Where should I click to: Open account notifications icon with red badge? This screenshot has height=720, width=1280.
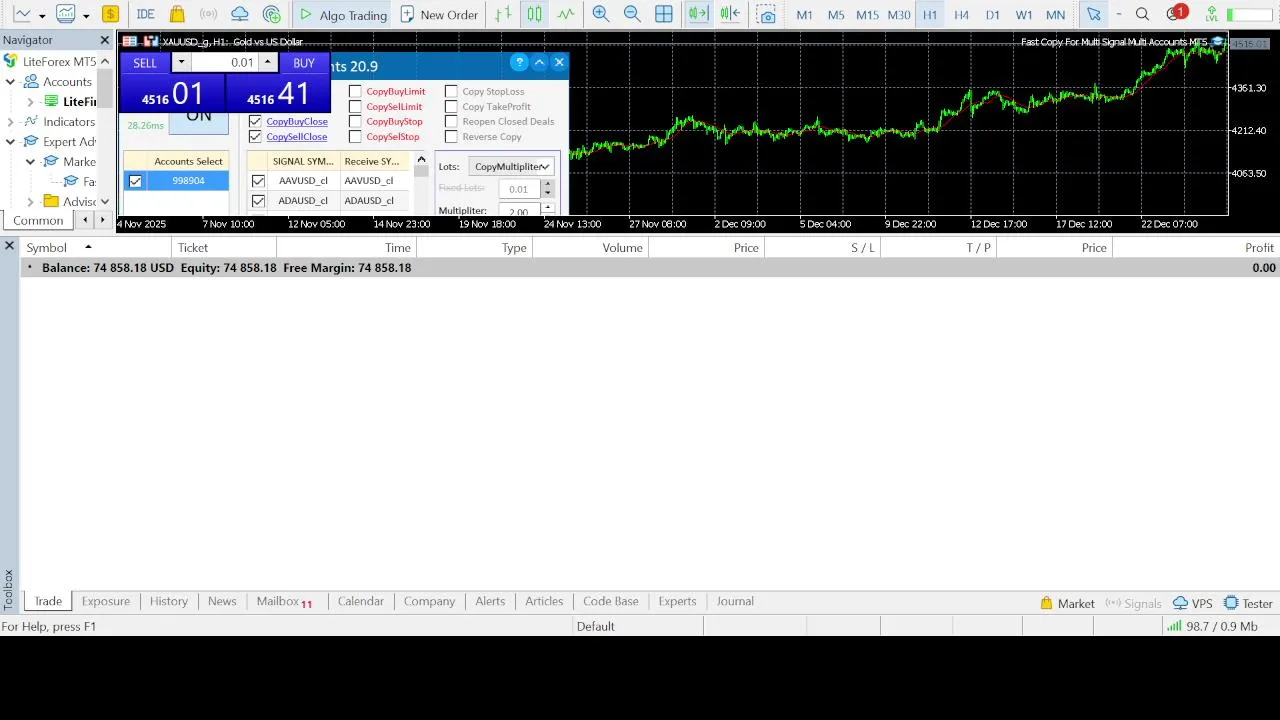click(x=1176, y=14)
